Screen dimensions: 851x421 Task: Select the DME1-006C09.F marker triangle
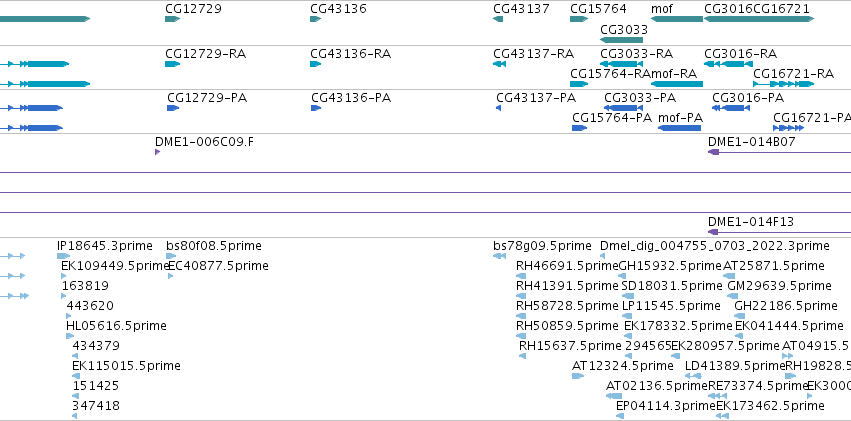click(157, 152)
